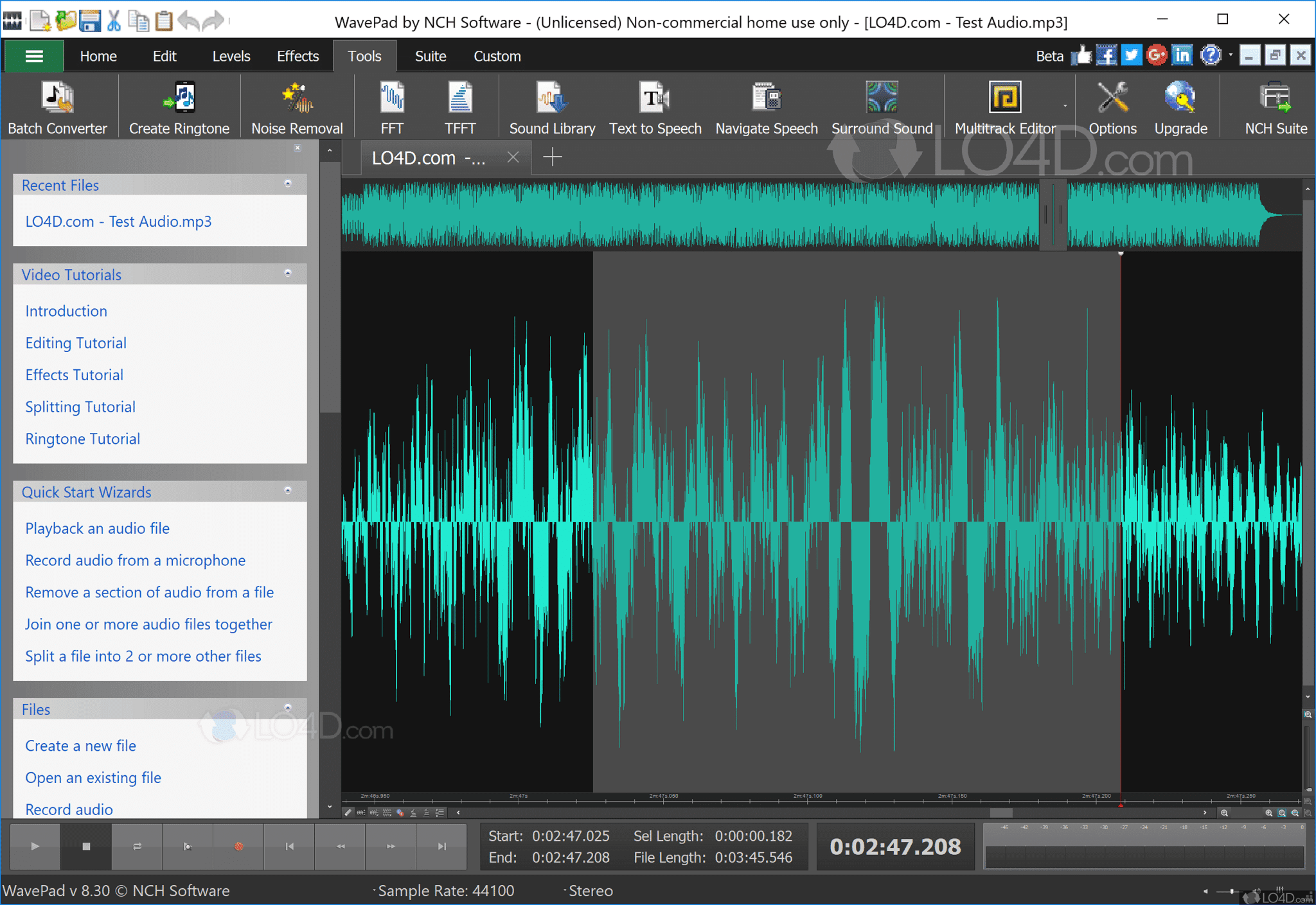Open Record audio from a microphone wizard
Image resolution: width=1316 pixels, height=905 pixels.
click(135, 559)
